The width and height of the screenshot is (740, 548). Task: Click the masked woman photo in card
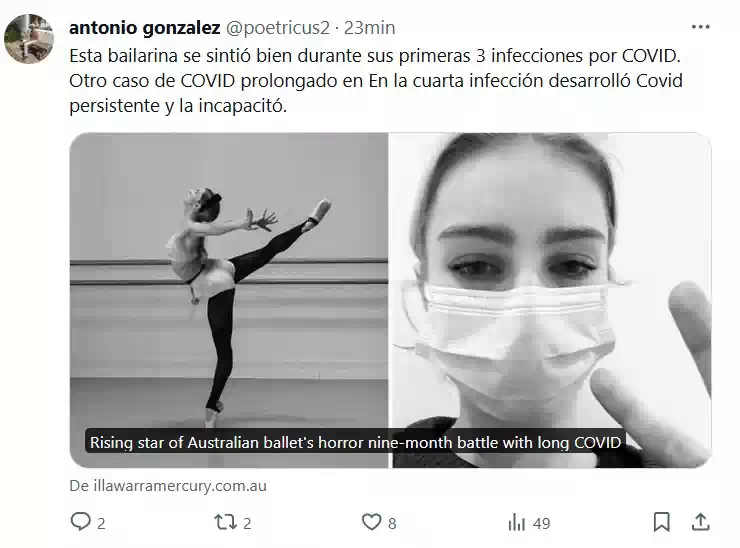[550, 300]
